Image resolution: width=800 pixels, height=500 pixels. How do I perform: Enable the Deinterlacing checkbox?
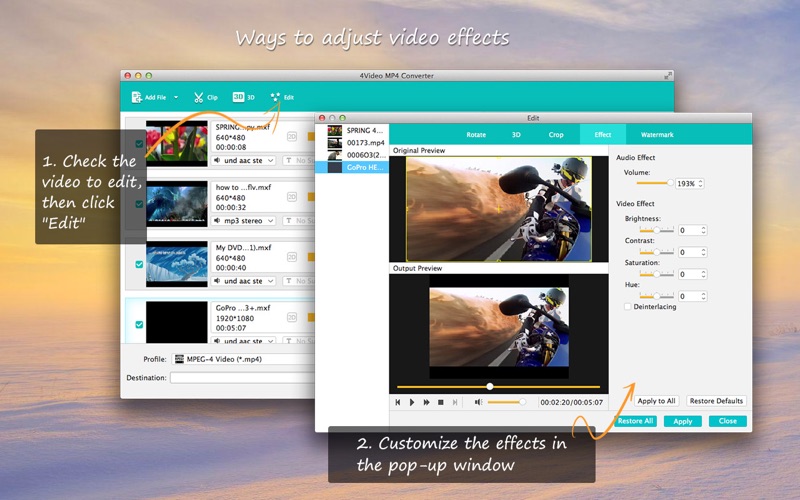(x=628, y=307)
